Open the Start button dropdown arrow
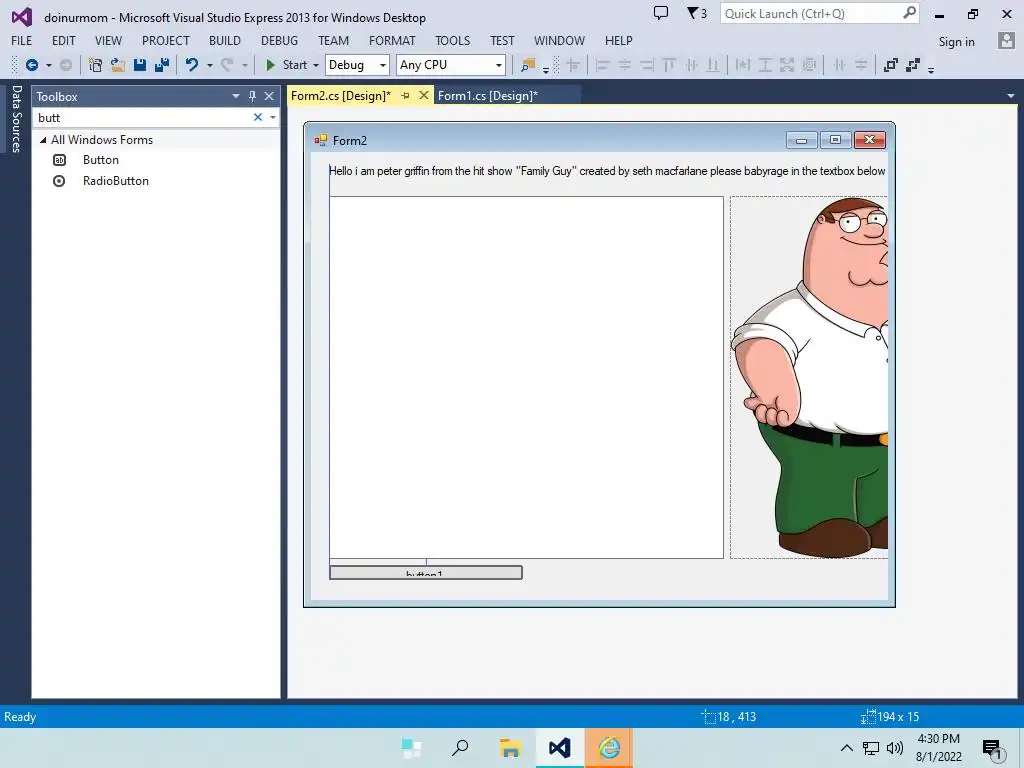1024x768 pixels. 316,65
